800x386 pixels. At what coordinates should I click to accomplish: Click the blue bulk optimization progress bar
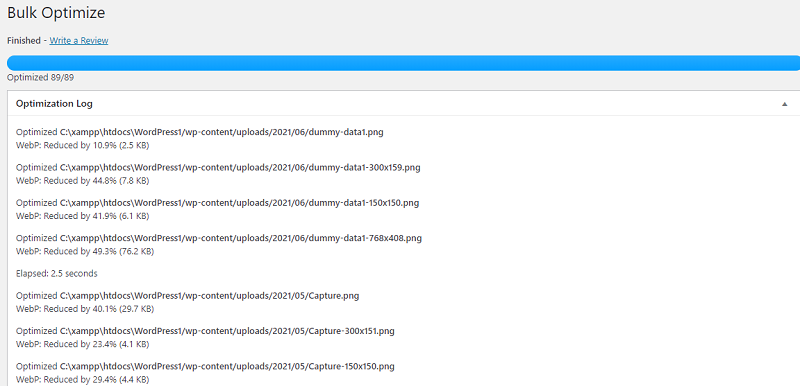pyautogui.click(x=403, y=63)
